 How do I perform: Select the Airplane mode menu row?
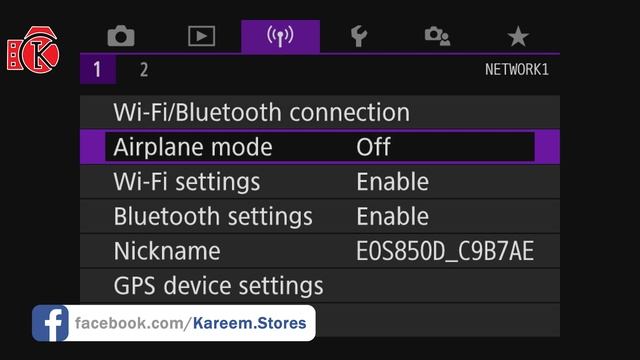[320, 147]
